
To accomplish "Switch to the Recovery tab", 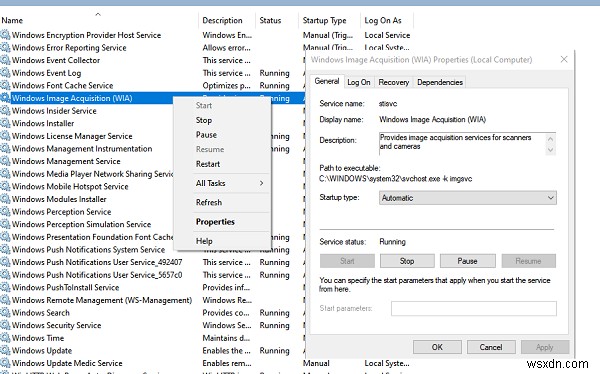I will click(x=393, y=82).
